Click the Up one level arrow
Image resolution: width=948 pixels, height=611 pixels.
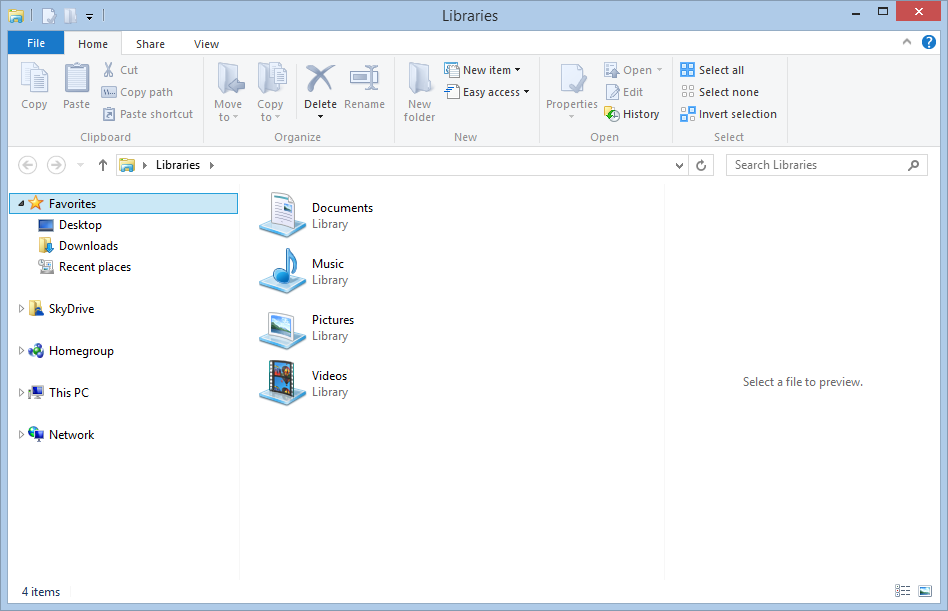tap(102, 165)
